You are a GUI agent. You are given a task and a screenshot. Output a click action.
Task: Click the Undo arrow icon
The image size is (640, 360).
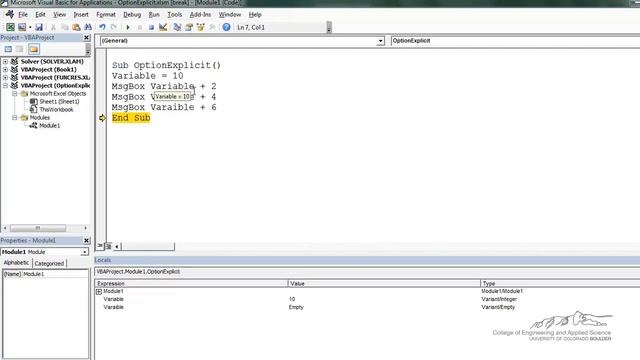pos(102,27)
